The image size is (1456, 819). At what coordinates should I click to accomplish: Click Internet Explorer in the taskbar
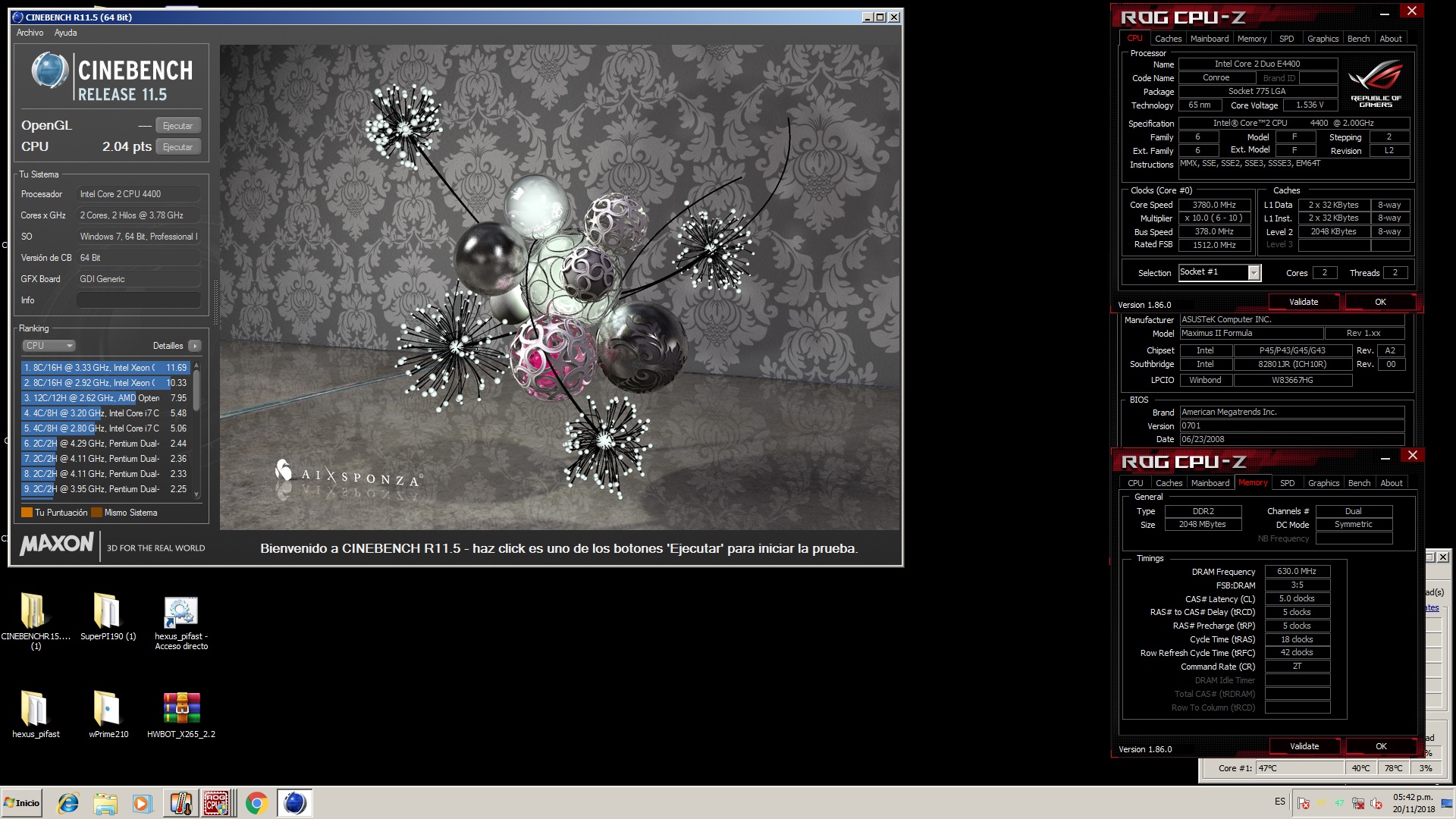68,803
